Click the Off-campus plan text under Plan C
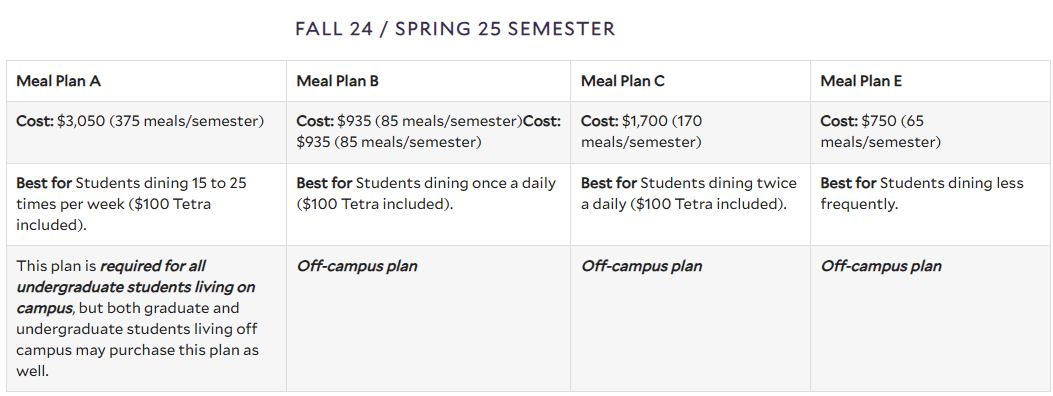 click(x=641, y=266)
